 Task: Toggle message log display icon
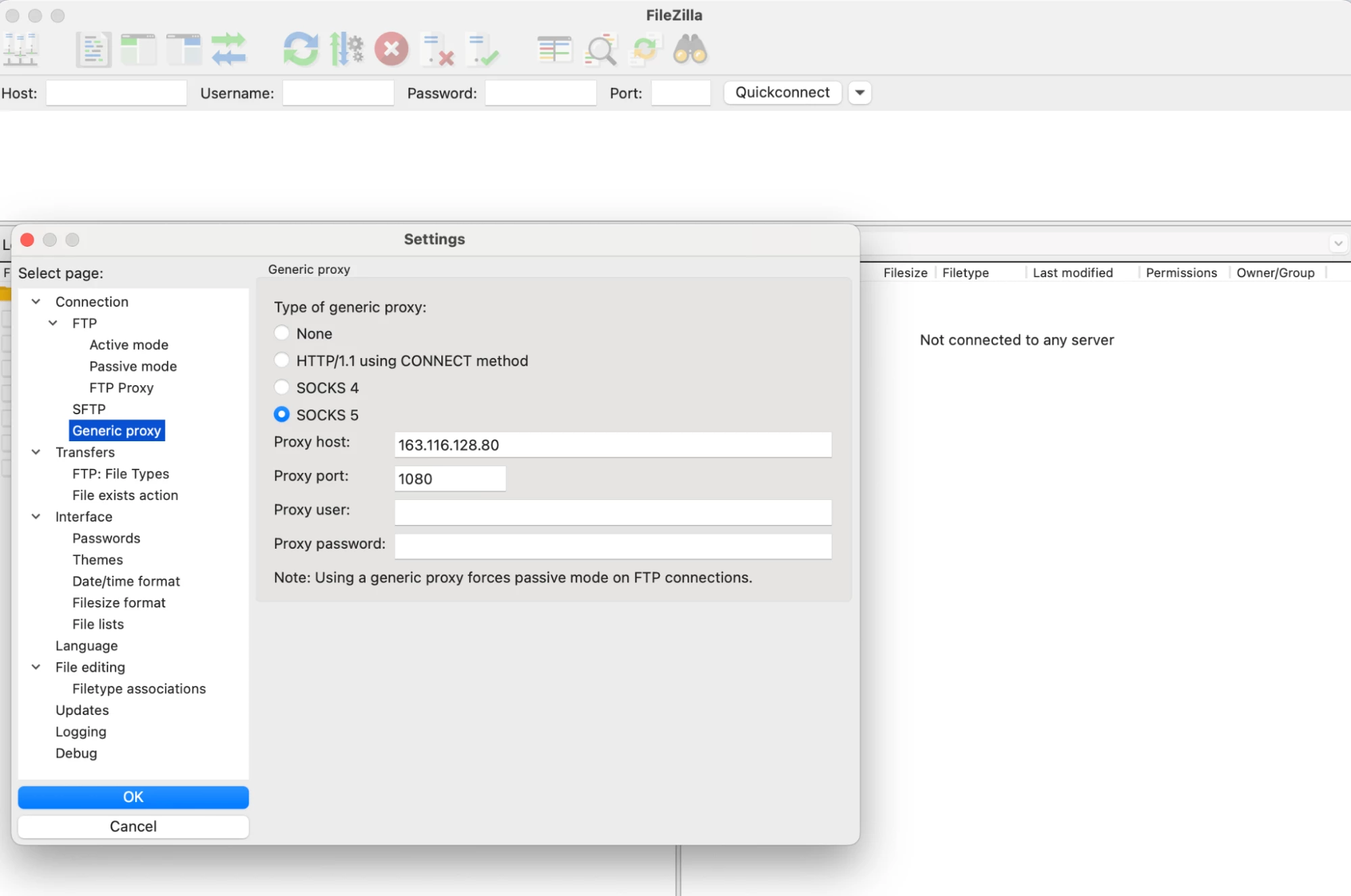pyautogui.click(x=93, y=50)
